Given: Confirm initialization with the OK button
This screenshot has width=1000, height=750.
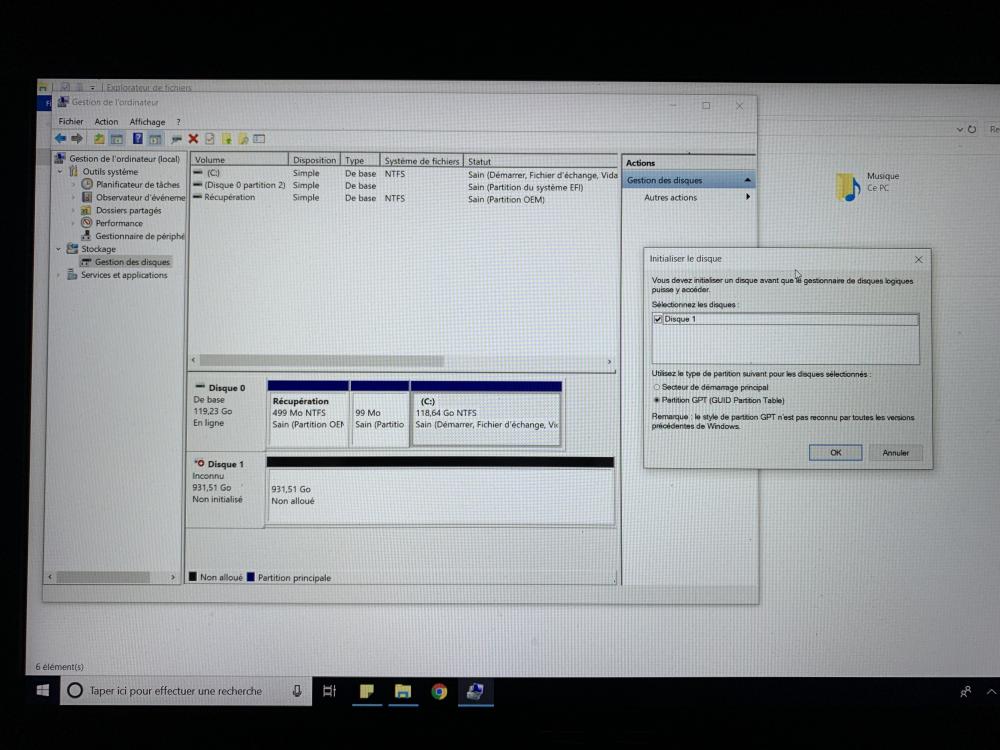Looking at the screenshot, I should [835, 452].
